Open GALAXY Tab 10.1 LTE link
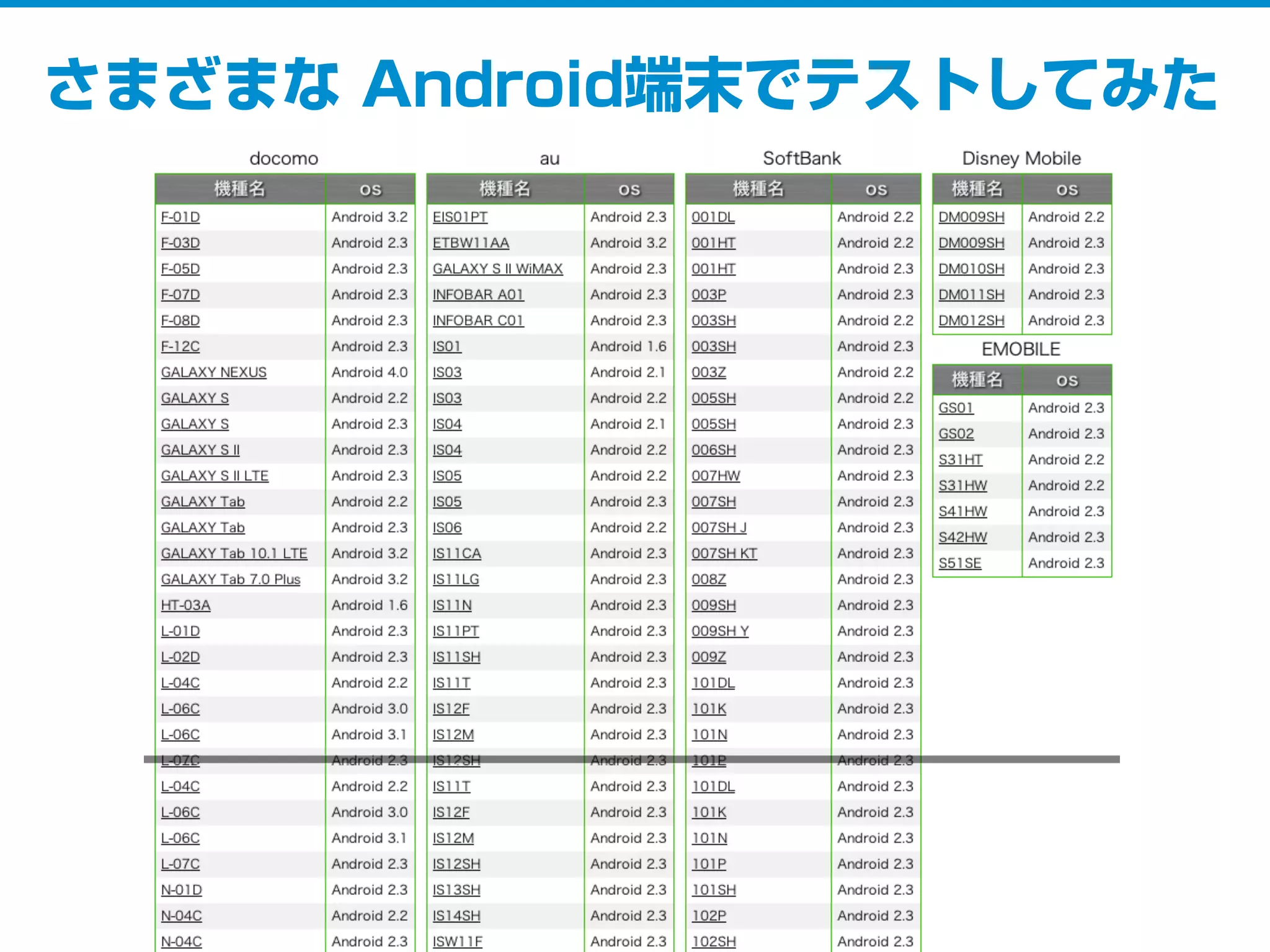1270x952 pixels. pos(234,553)
